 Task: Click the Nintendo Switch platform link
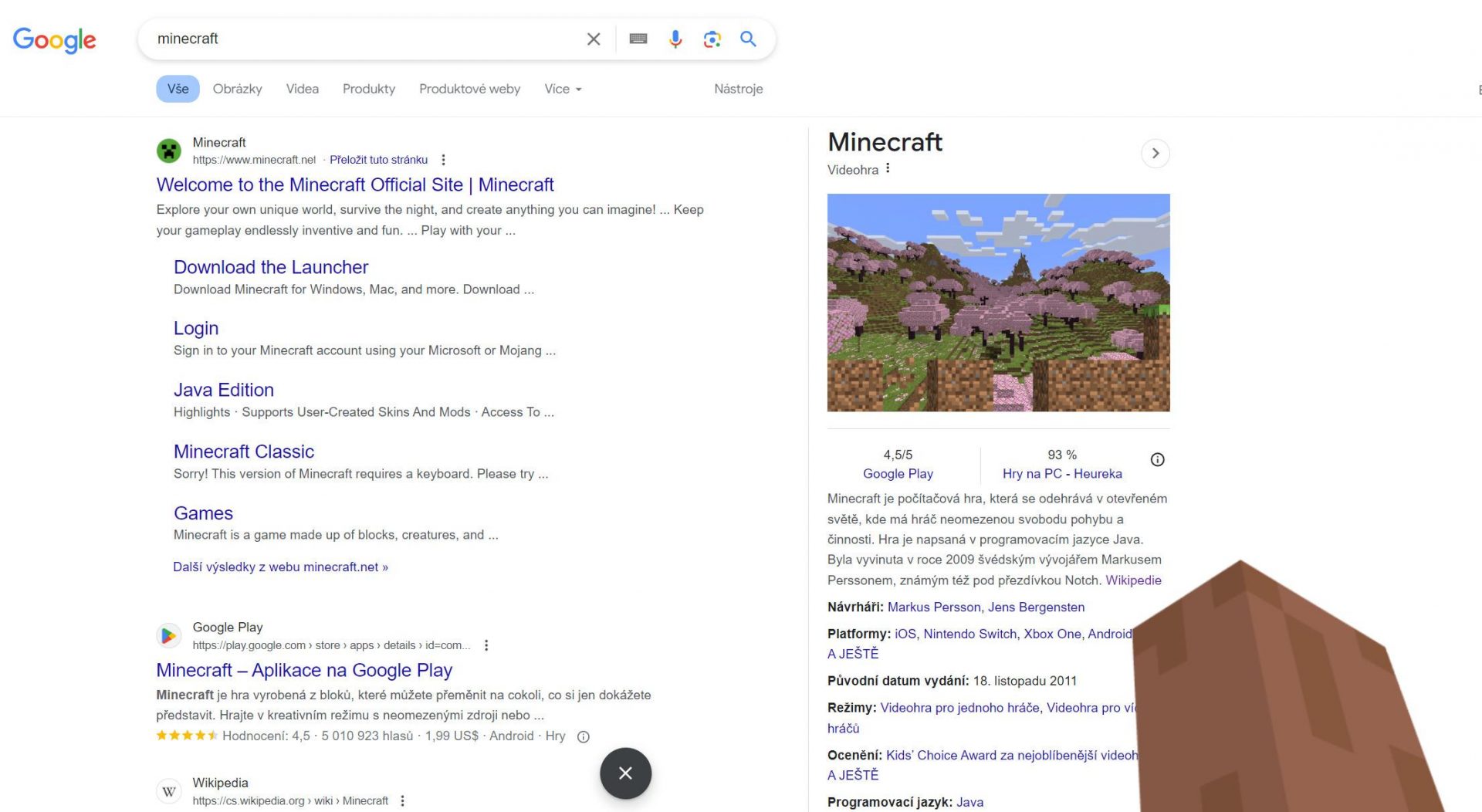[969, 634]
